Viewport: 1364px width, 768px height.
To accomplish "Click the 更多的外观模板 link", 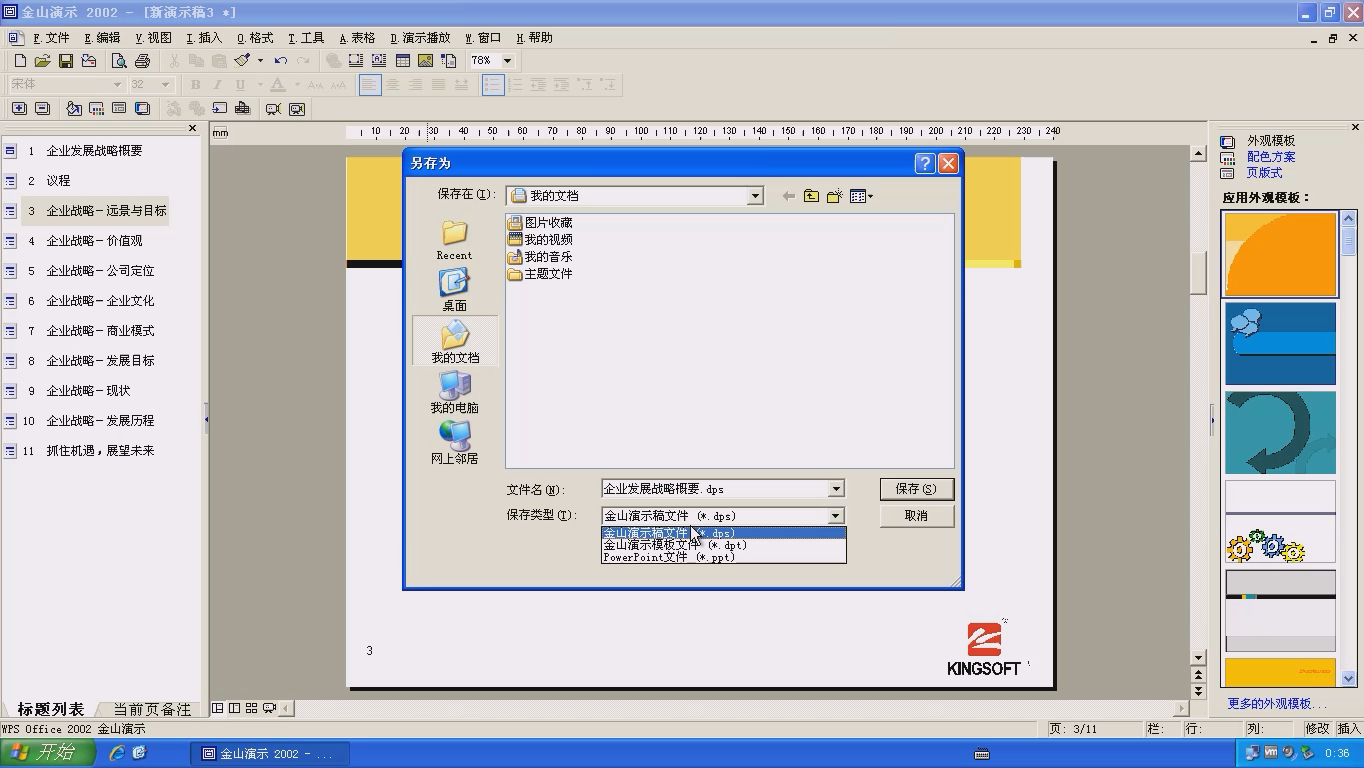I will point(1277,704).
